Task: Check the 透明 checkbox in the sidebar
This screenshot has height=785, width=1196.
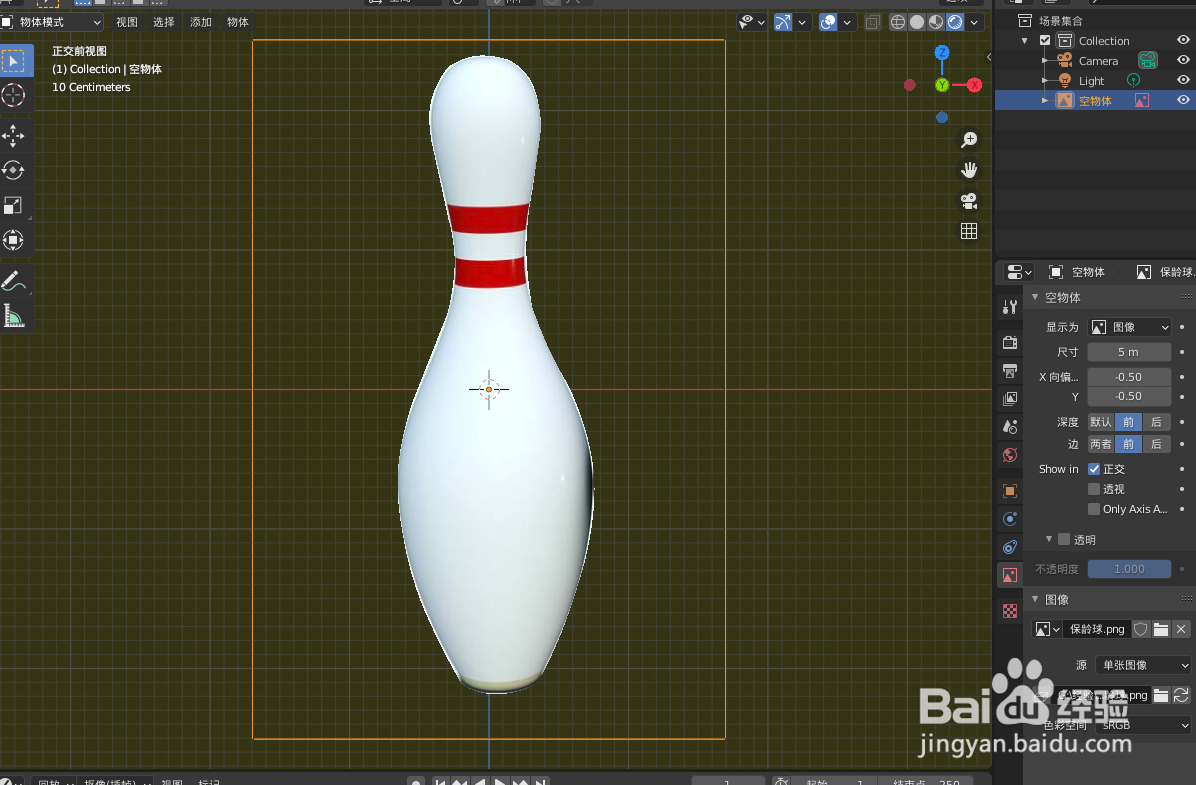Action: pyautogui.click(x=1063, y=539)
